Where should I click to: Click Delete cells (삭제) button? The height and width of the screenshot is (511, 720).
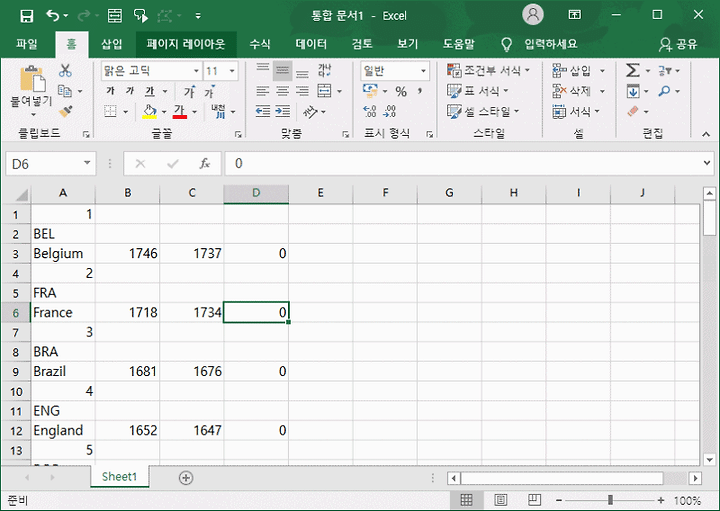point(572,91)
